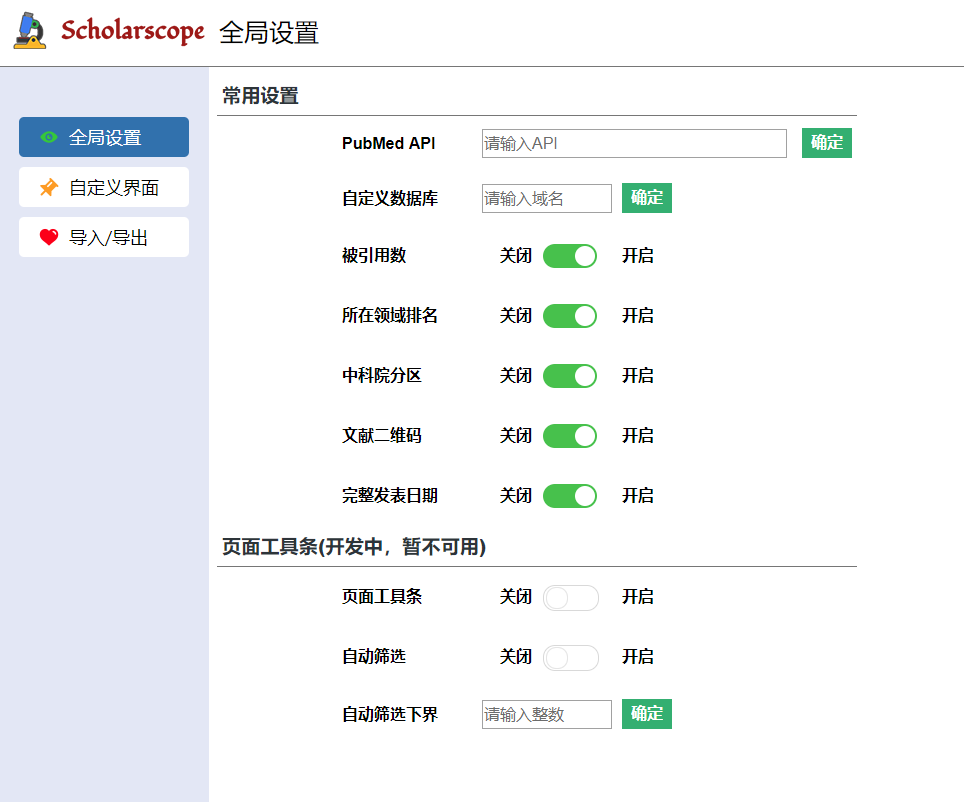
Task: Switch to the 自定义界面 section
Action: coord(103,187)
